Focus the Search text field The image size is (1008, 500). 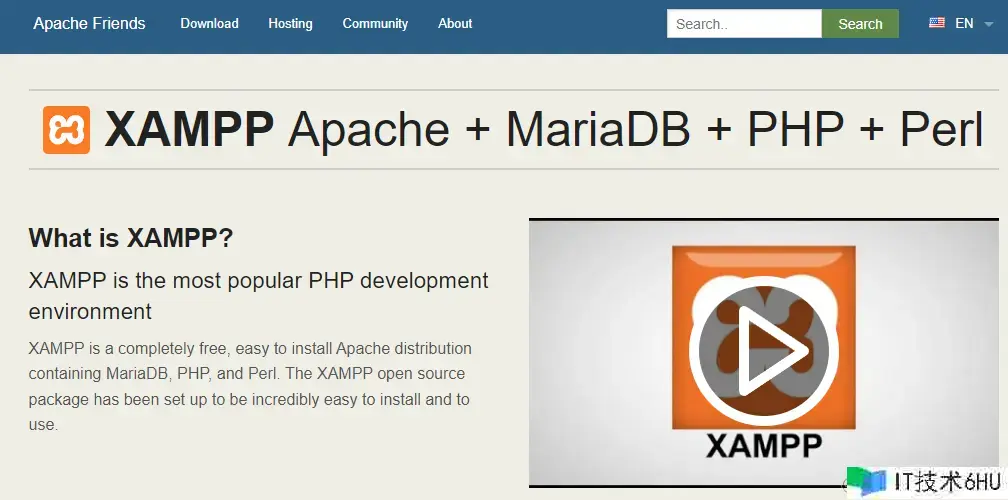tap(744, 24)
